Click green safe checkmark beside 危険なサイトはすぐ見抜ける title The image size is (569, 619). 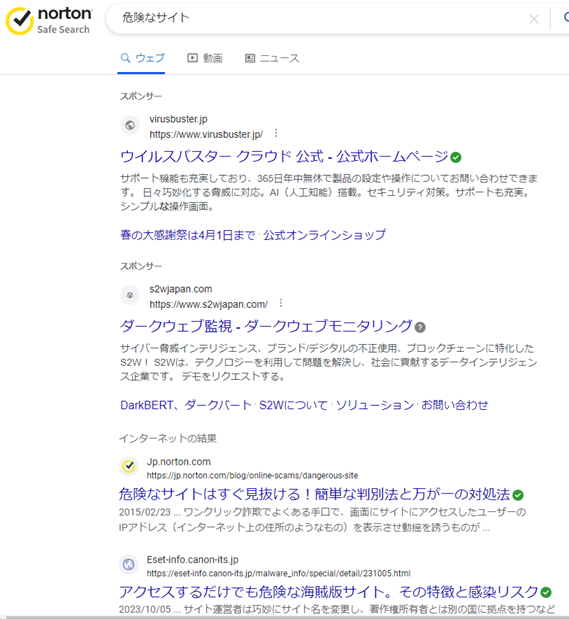tap(518, 495)
